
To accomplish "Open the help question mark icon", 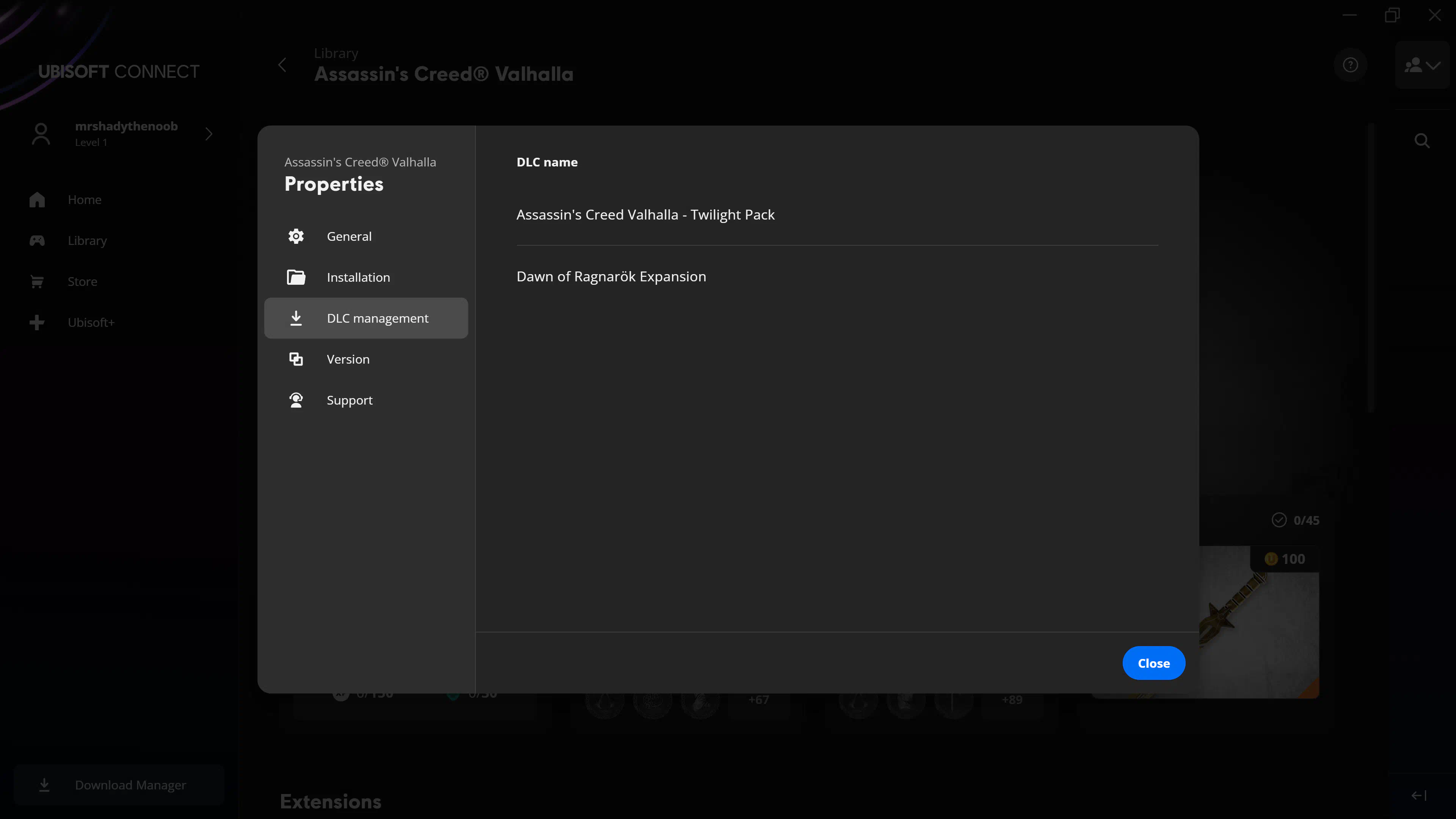I will coord(1350,65).
